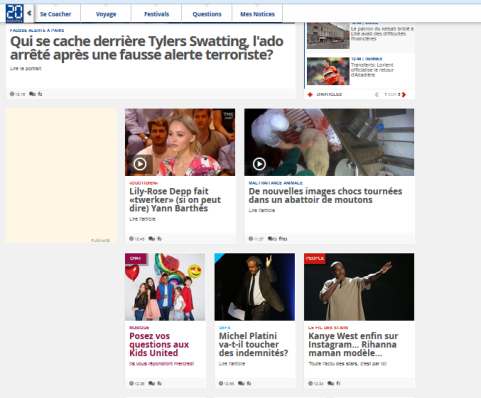Image resolution: width=481 pixels, height=398 pixels.
Task: Click the 20 Minutes logo icon
Action: [14, 13]
